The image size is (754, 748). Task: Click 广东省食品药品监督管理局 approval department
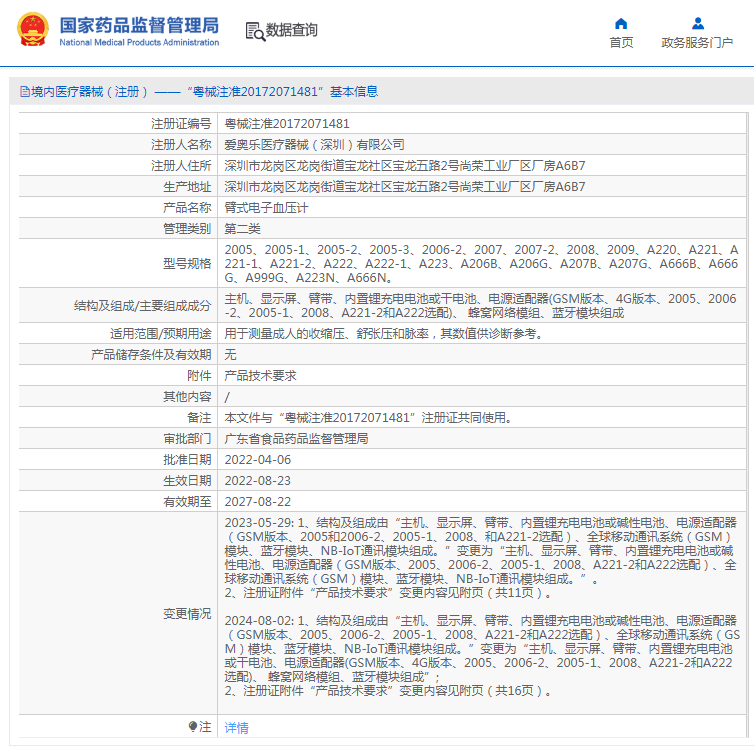point(296,439)
